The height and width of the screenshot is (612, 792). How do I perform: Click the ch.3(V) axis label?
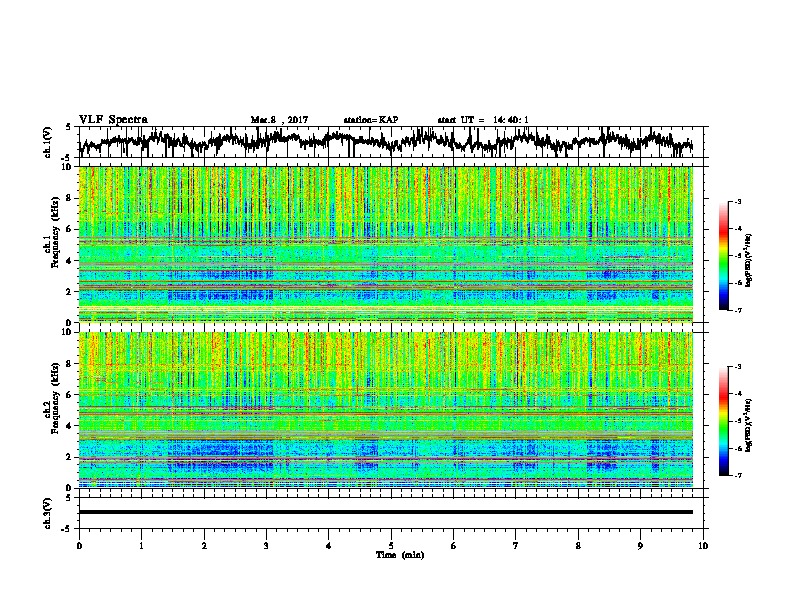[x=47, y=514]
